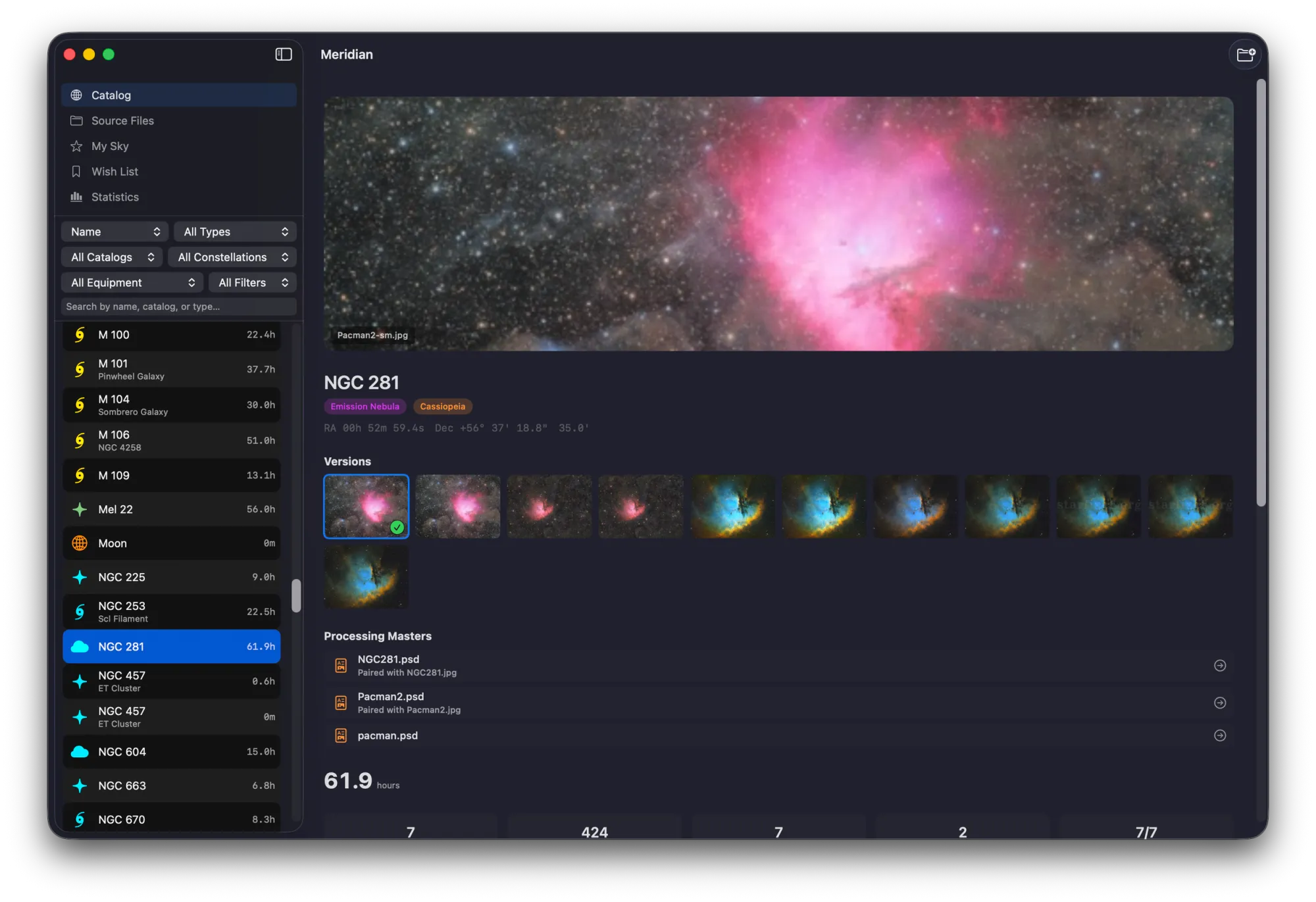1316x902 pixels.
Task: Toggle the sidebar visibility control
Action: (284, 54)
